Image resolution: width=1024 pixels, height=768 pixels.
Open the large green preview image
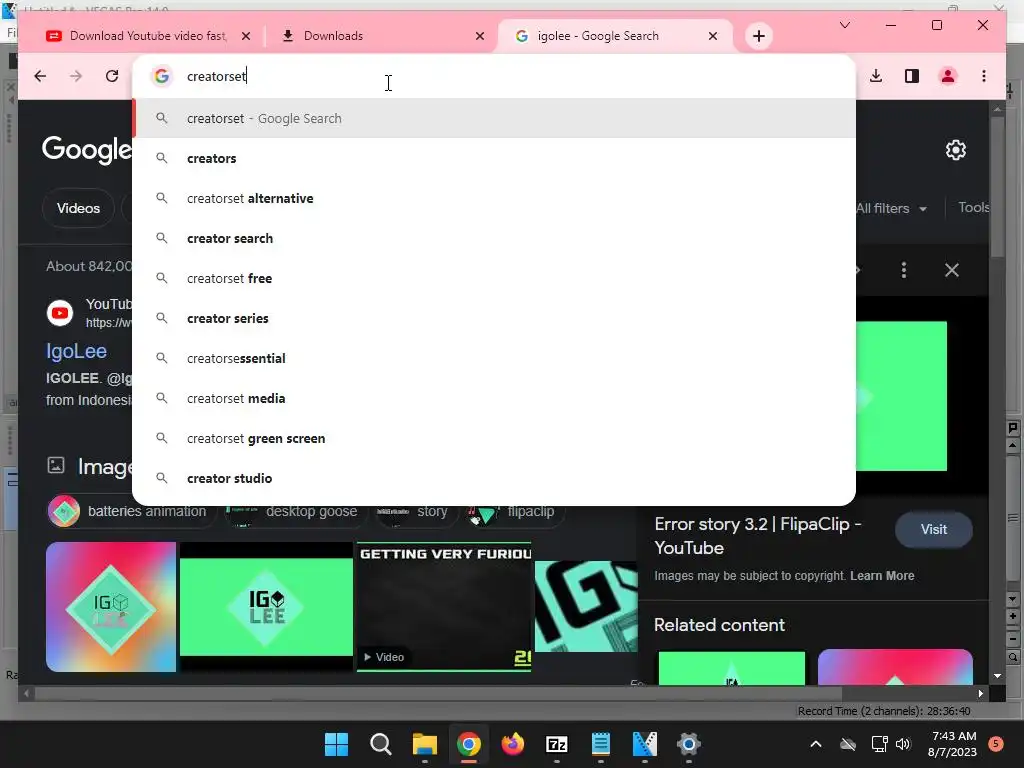(x=901, y=396)
